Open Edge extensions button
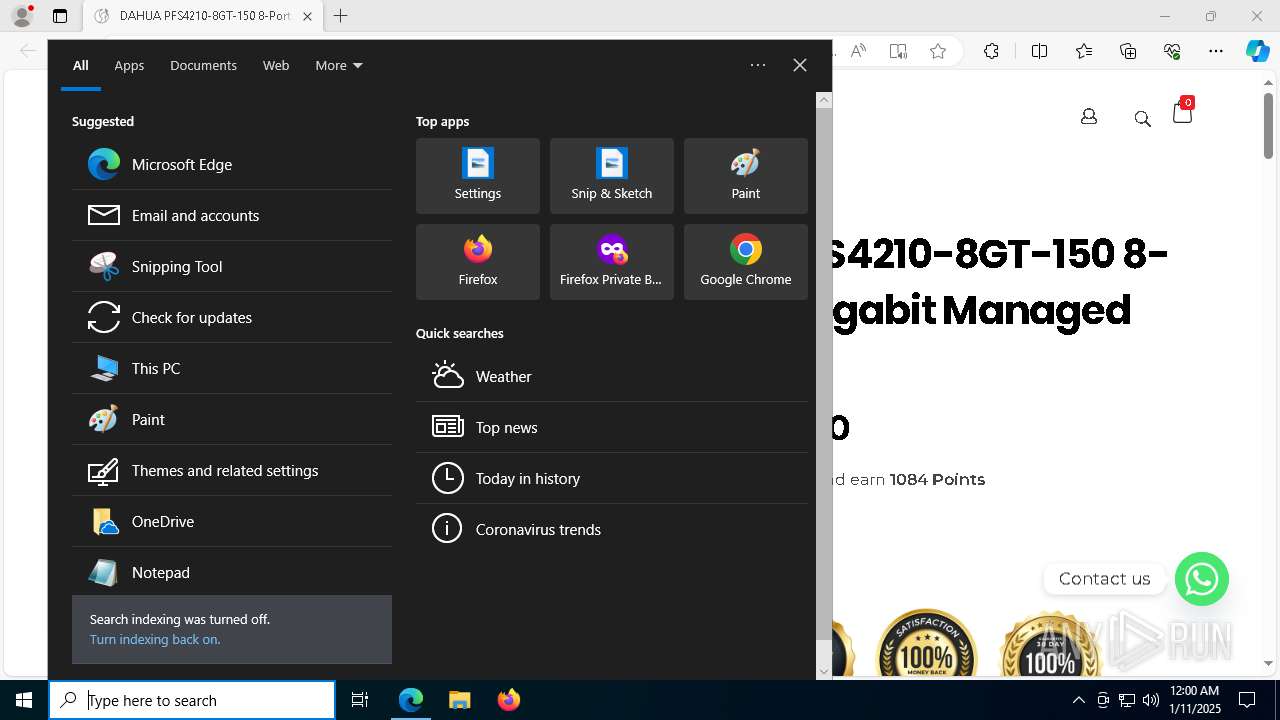Screen dimensions: 1280x720 point(991,51)
